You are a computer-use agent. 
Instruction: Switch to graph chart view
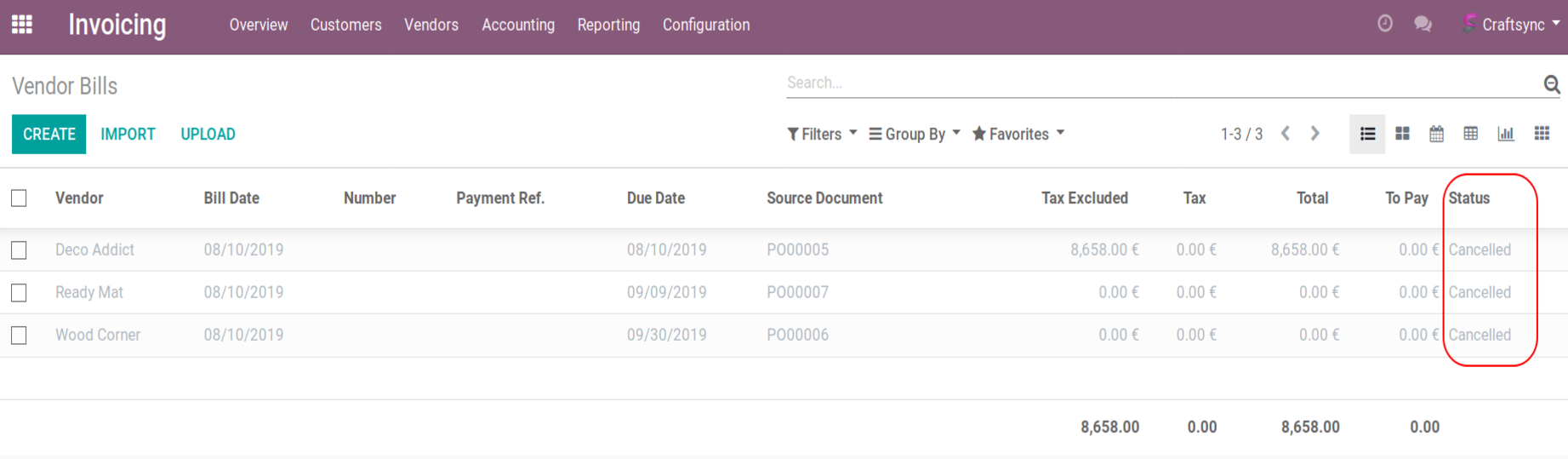click(1505, 134)
